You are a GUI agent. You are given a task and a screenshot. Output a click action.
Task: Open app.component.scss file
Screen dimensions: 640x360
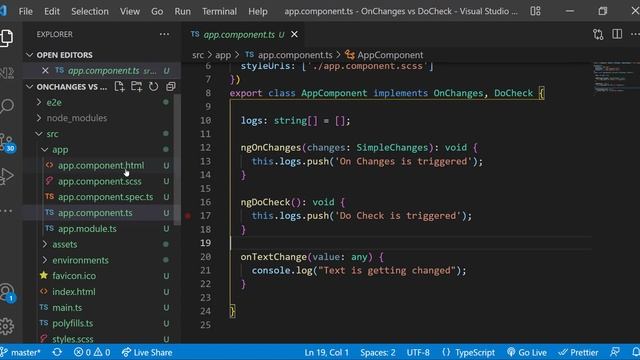pos(100,181)
